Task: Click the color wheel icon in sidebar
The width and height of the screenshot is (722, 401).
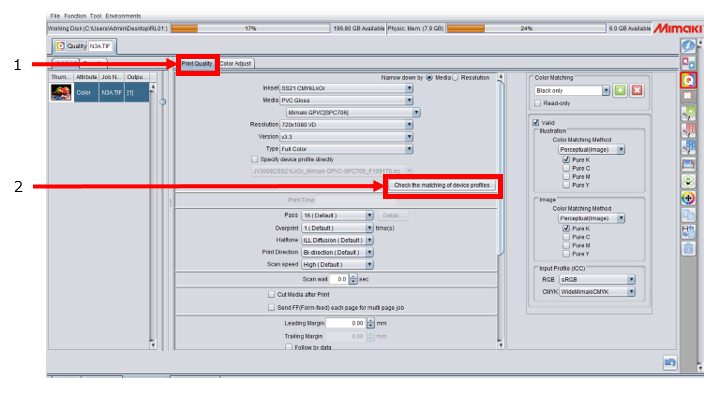Action: (688, 198)
